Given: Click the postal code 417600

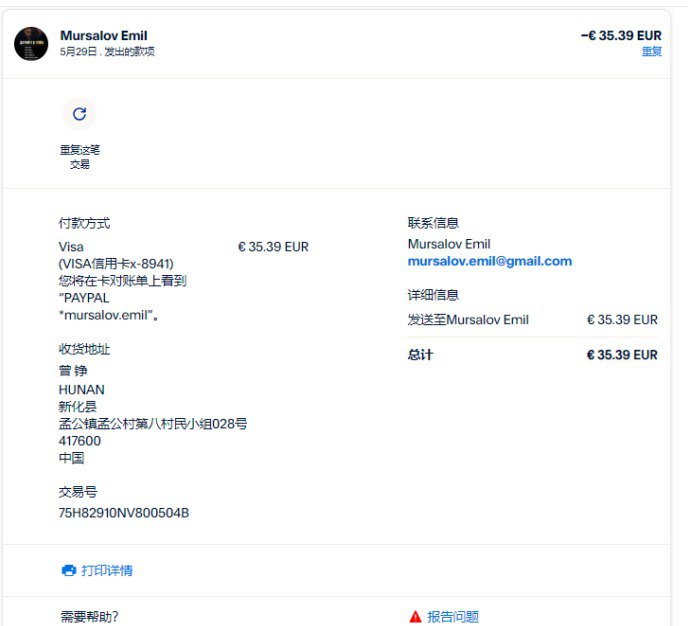Looking at the screenshot, I should [80, 441].
